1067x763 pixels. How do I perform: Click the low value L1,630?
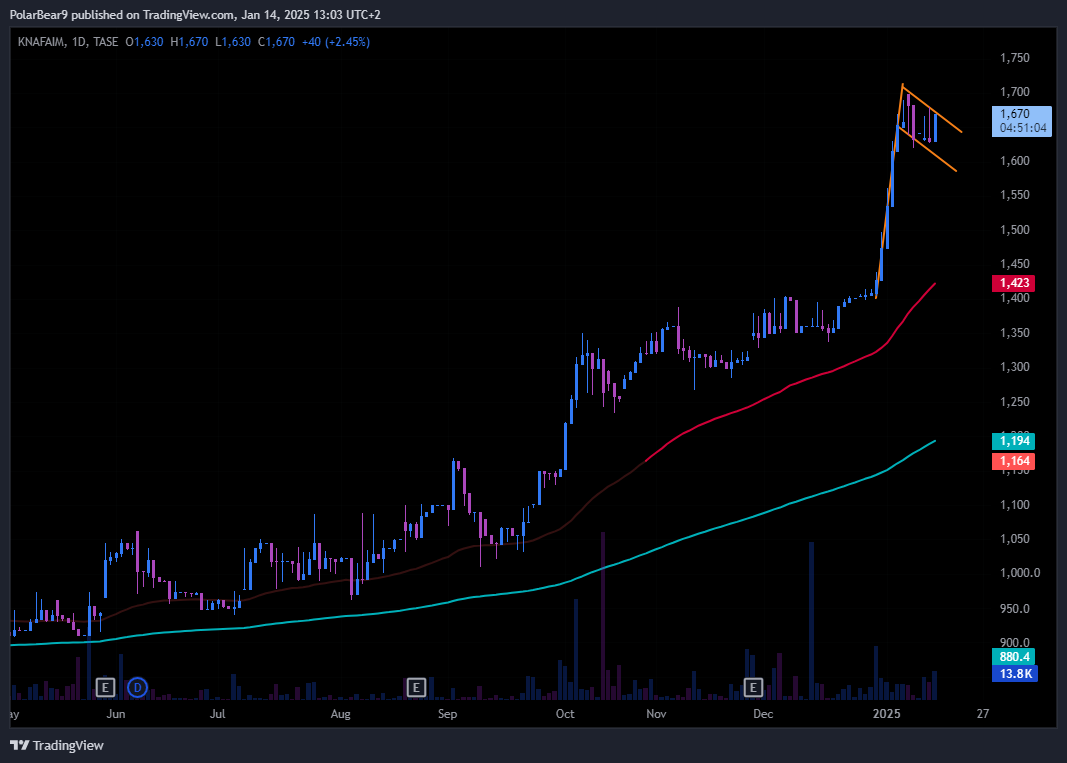[x=233, y=42]
